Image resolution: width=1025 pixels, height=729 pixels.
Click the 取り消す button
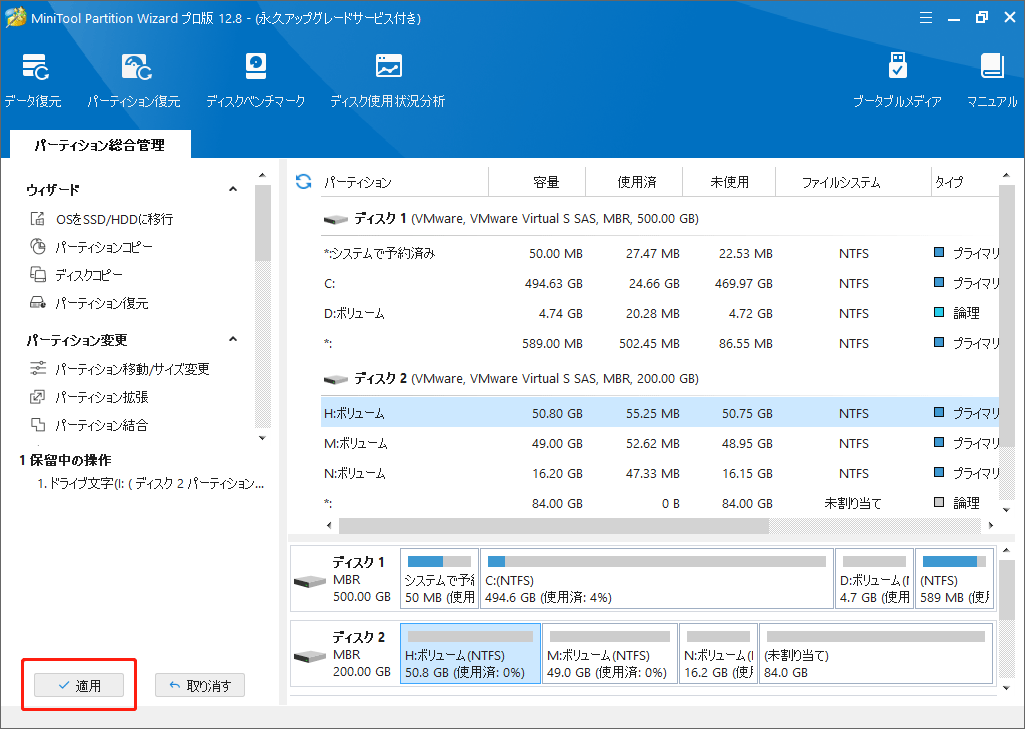[200, 685]
